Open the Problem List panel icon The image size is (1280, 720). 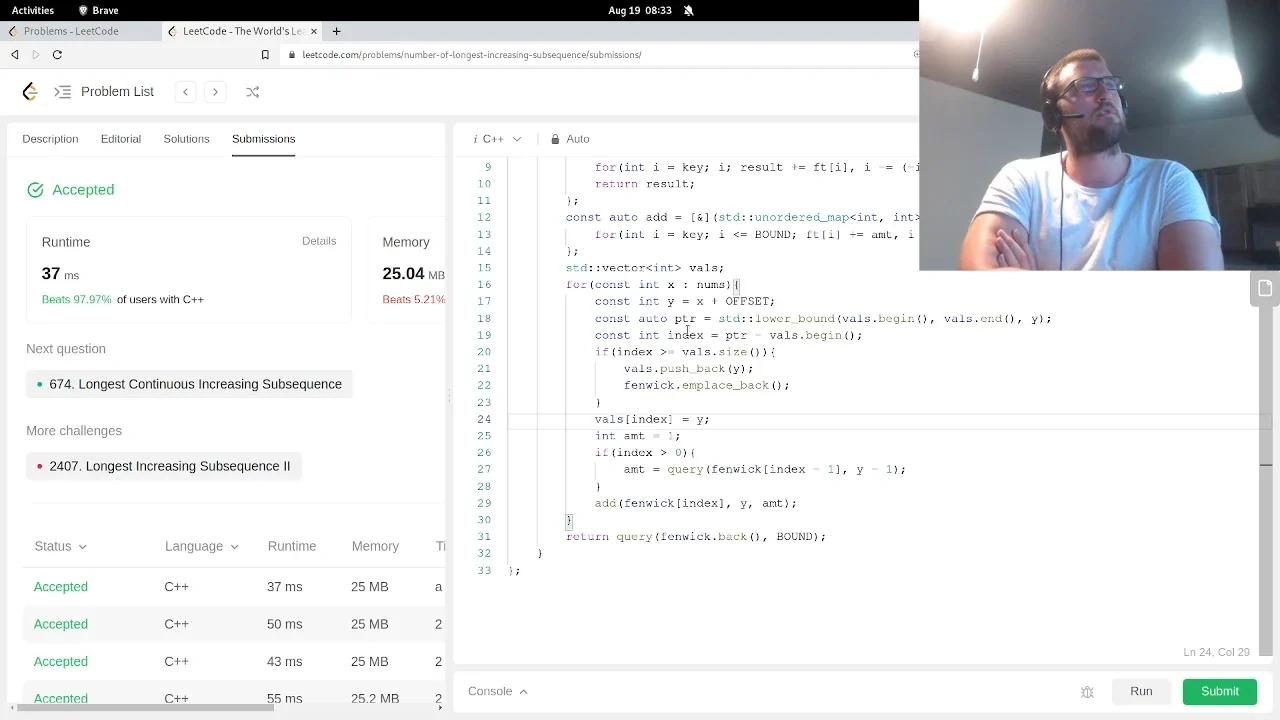tap(61, 91)
